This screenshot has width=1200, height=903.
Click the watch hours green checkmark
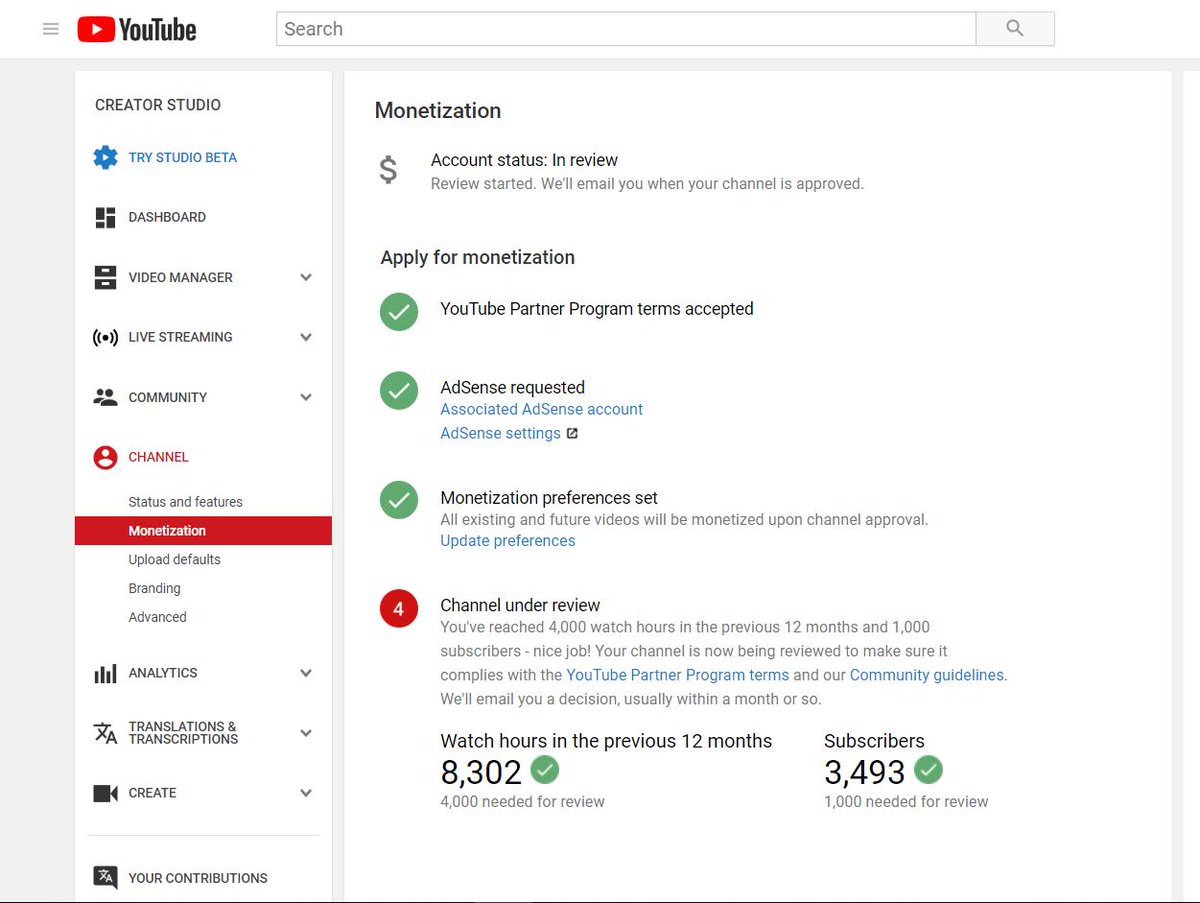[545, 770]
